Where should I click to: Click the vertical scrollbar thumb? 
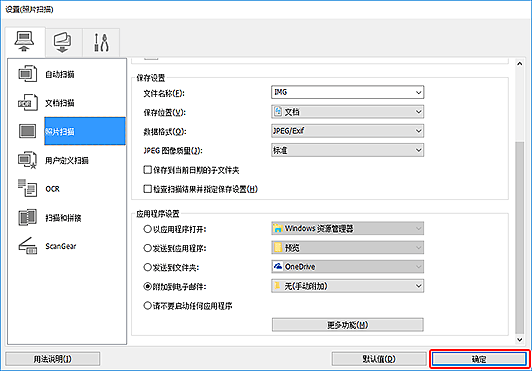(x=519, y=238)
